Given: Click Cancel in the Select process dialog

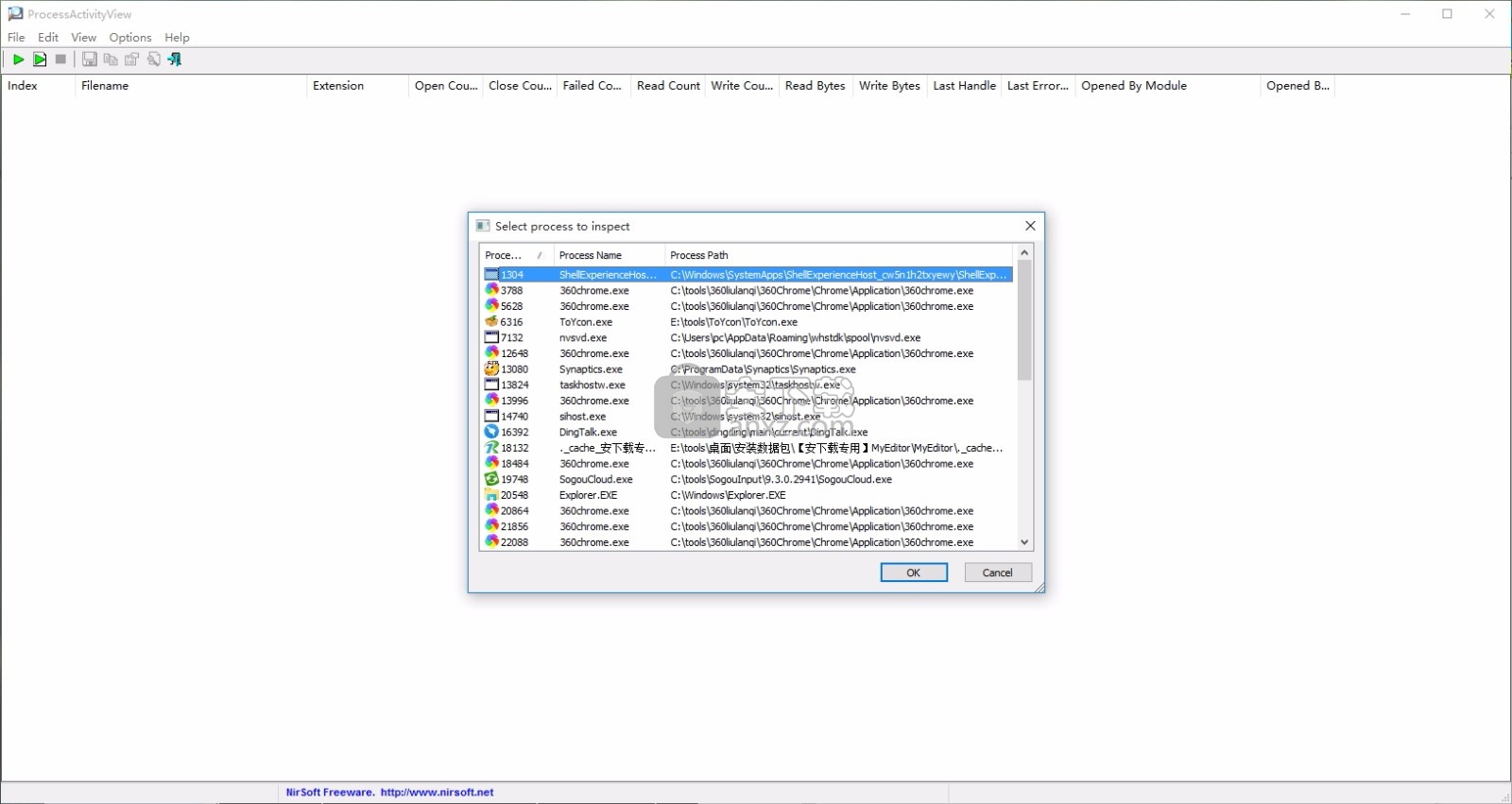Looking at the screenshot, I should 998,573.
